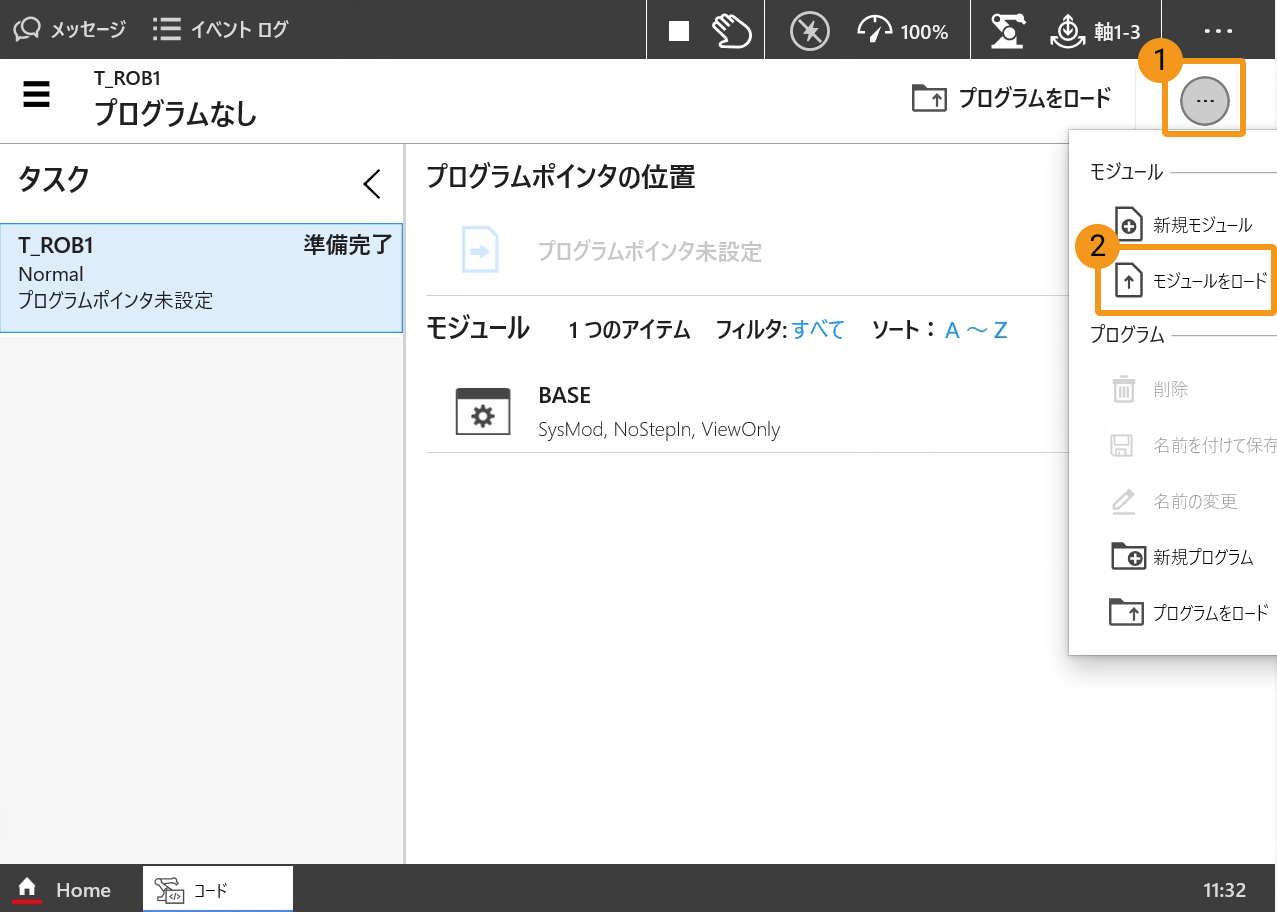Open the hamburger main menu

(37, 96)
